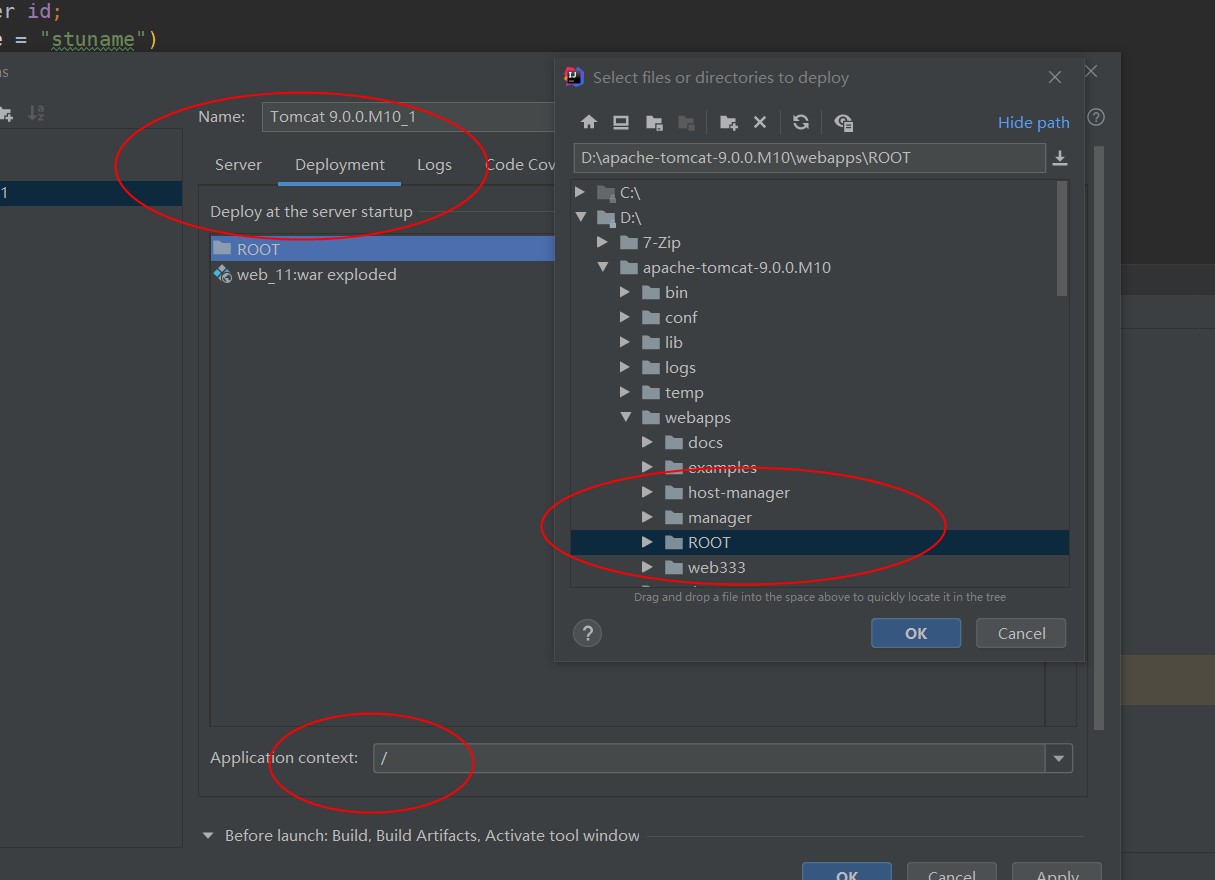Switch to the Logs tab
Viewport: 1215px width, 880px height.
434,165
